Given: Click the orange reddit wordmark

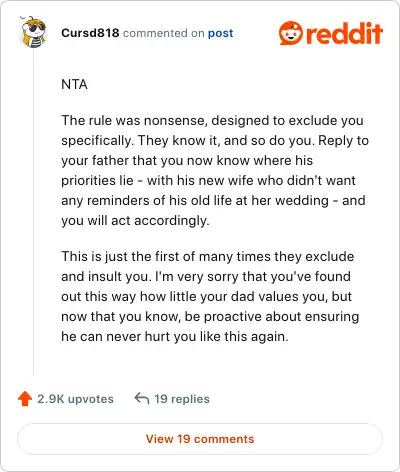Looking at the screenshot, I should pos(344,33).
